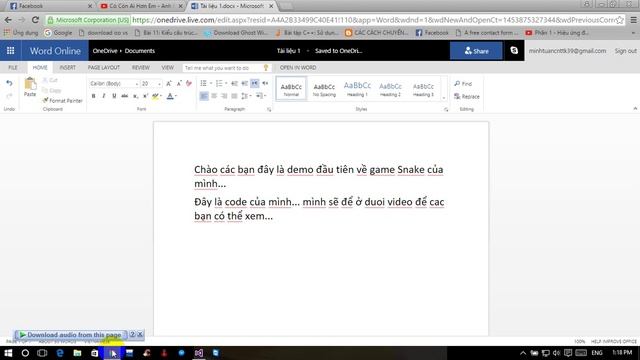Toggle Bold formatting

[93, 96]
